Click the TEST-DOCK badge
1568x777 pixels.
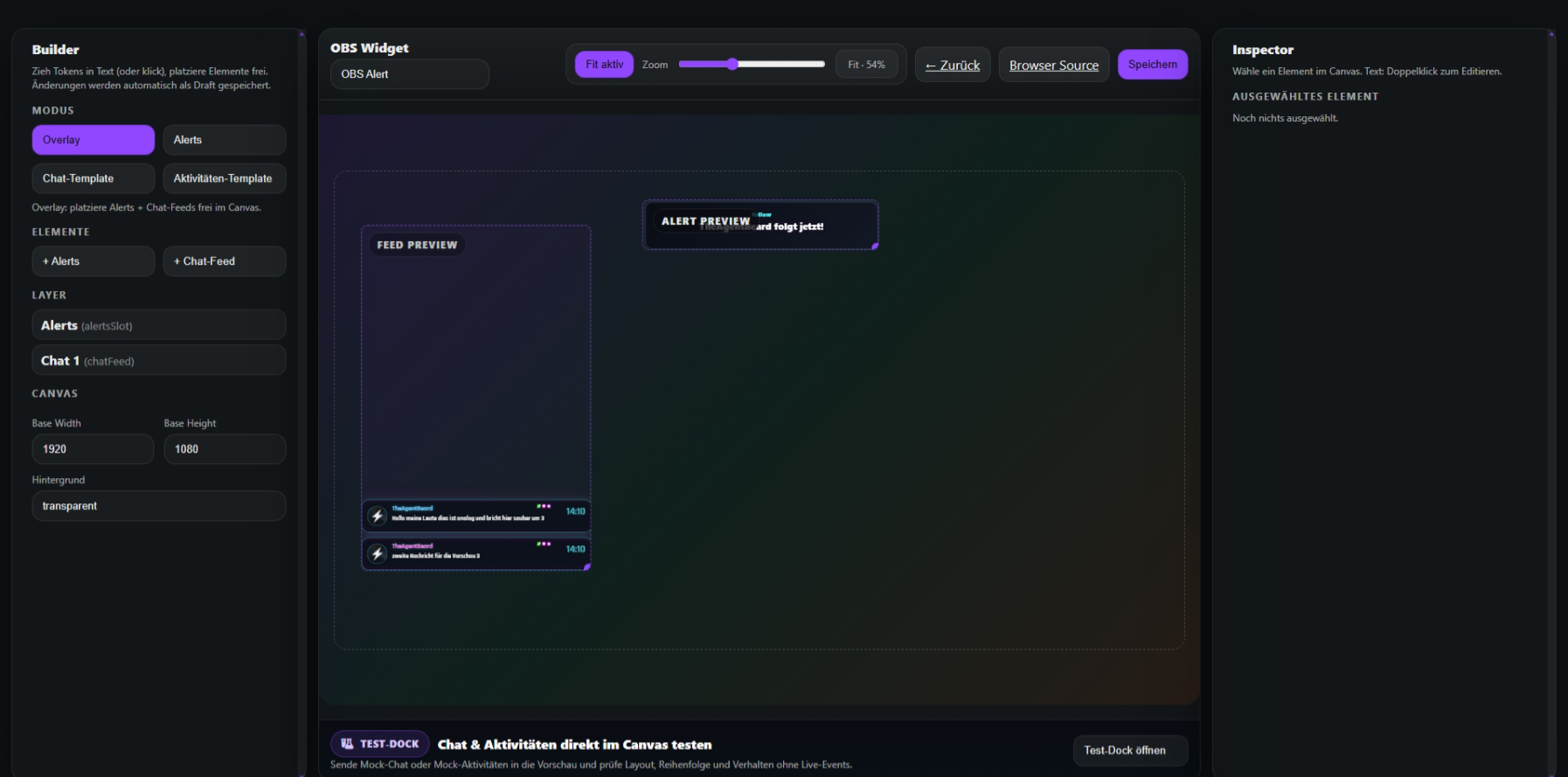pyautogui.click(x=380, y=744)
